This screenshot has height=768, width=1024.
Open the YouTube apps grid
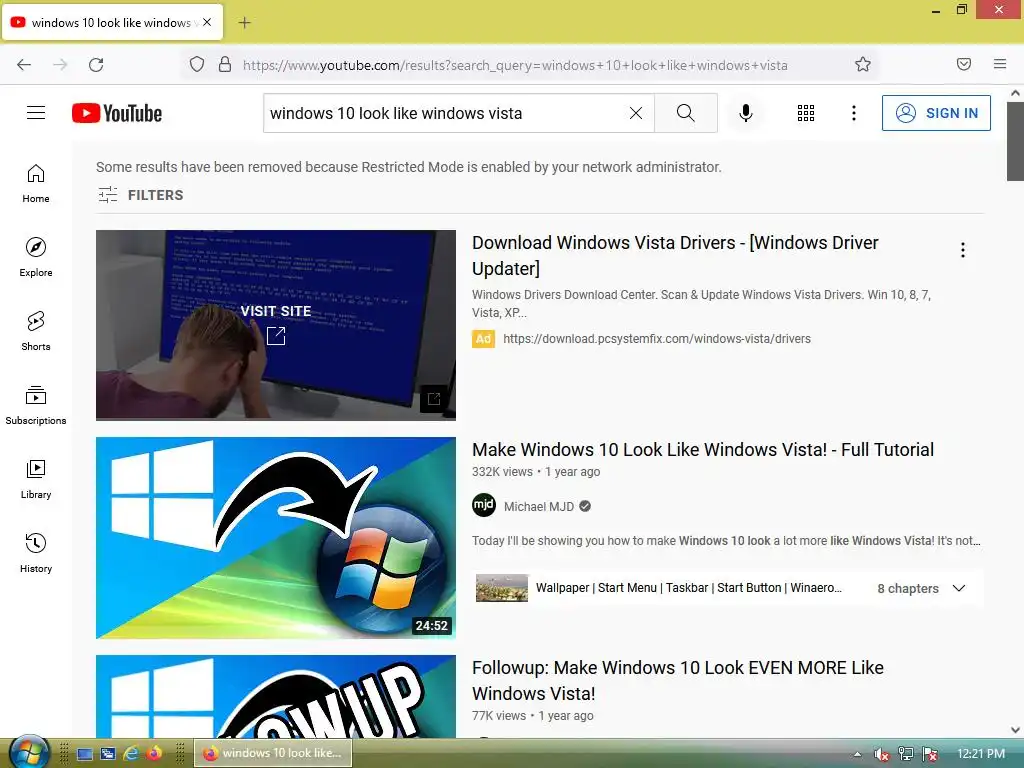806,113
